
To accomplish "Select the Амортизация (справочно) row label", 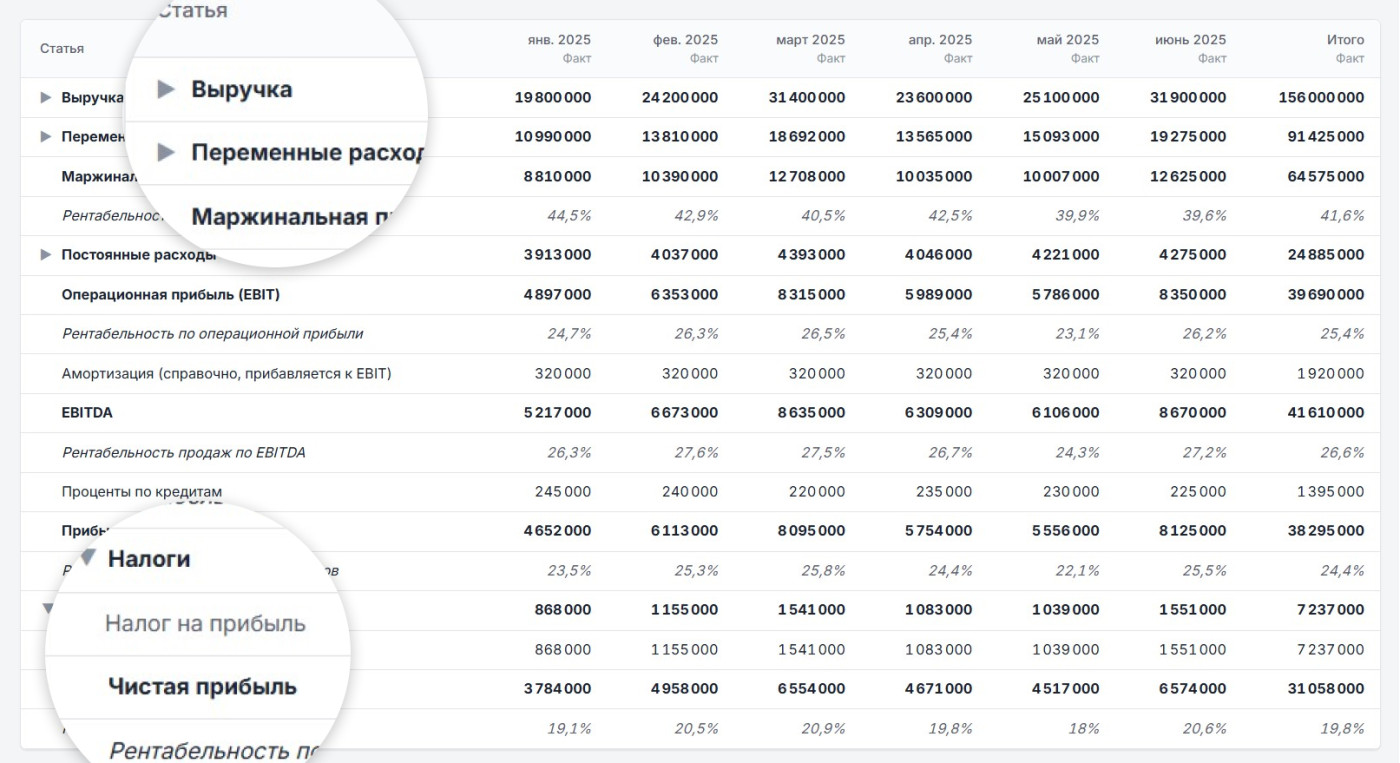I will (227, 374).
